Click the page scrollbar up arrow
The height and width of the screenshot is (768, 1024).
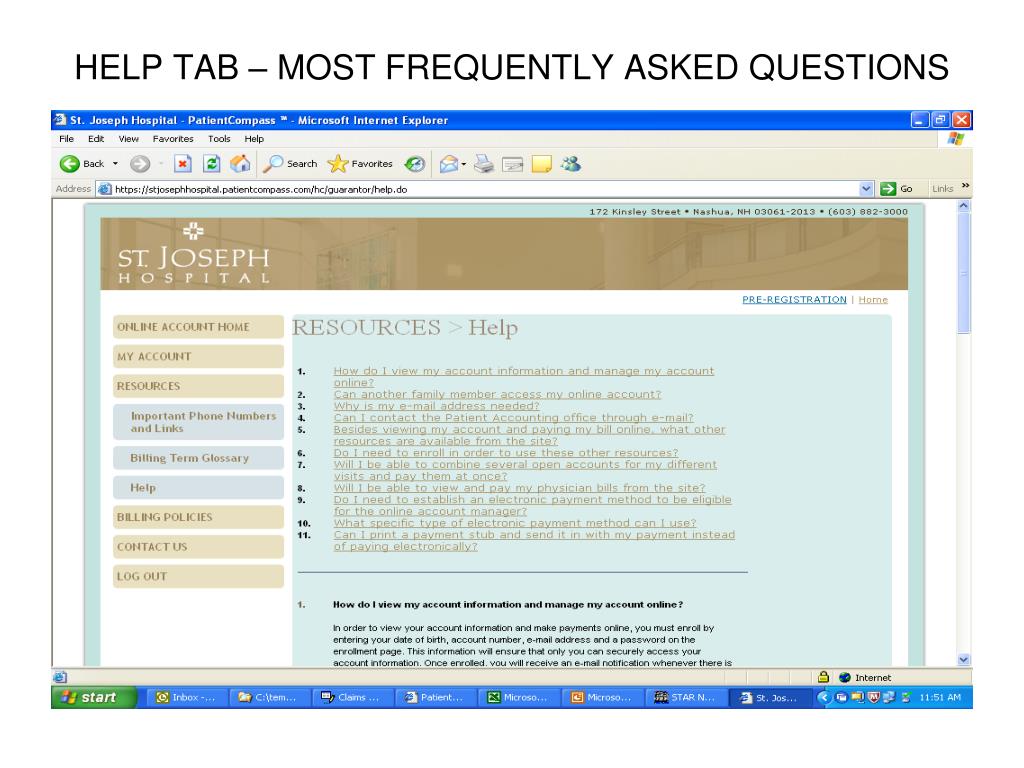[964, 206]
